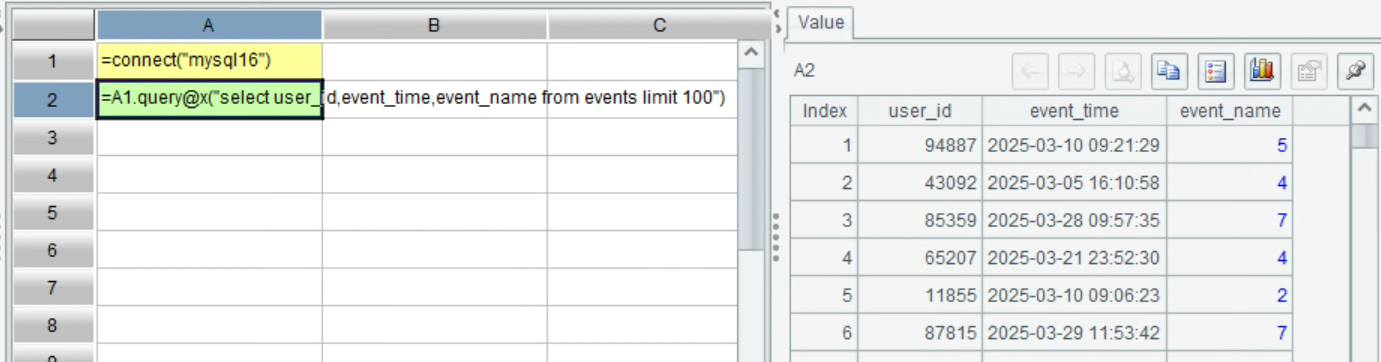Open the bar chart drawing icon
The width and height of the screenshot is (1381, 362).
click(x=1261, y=71)
